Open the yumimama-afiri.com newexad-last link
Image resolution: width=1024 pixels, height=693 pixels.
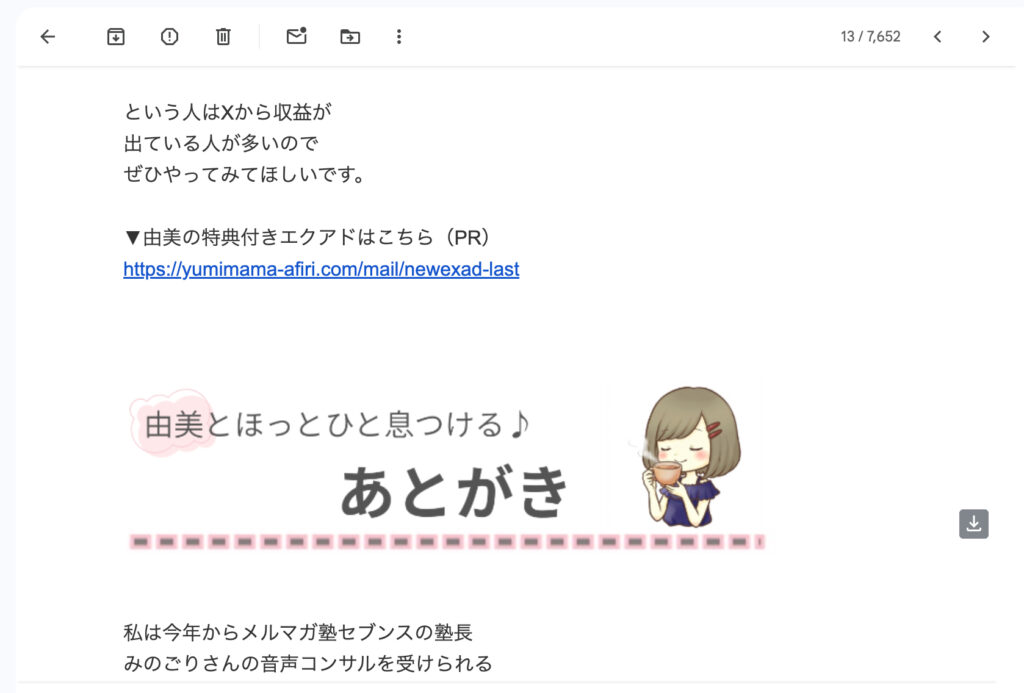(321, 269)
